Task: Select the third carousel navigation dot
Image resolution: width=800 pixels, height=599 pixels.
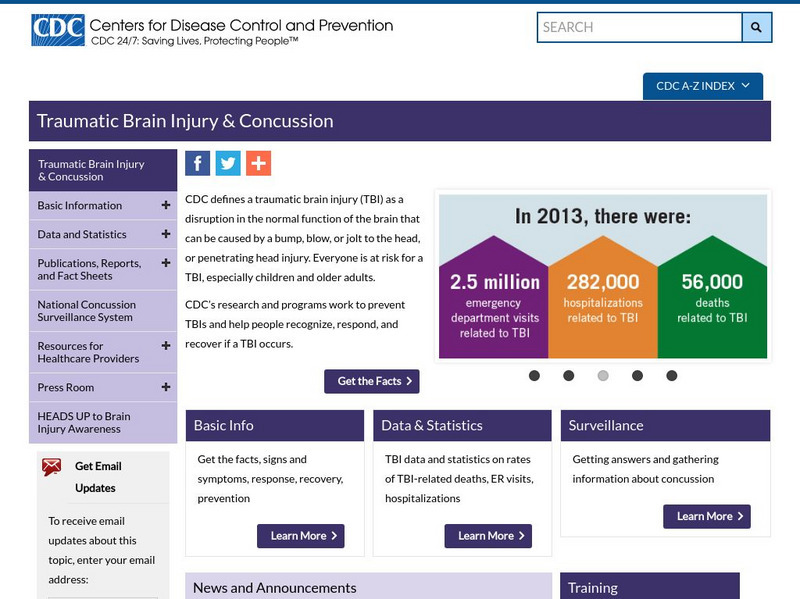Action: tap(602, 374)
